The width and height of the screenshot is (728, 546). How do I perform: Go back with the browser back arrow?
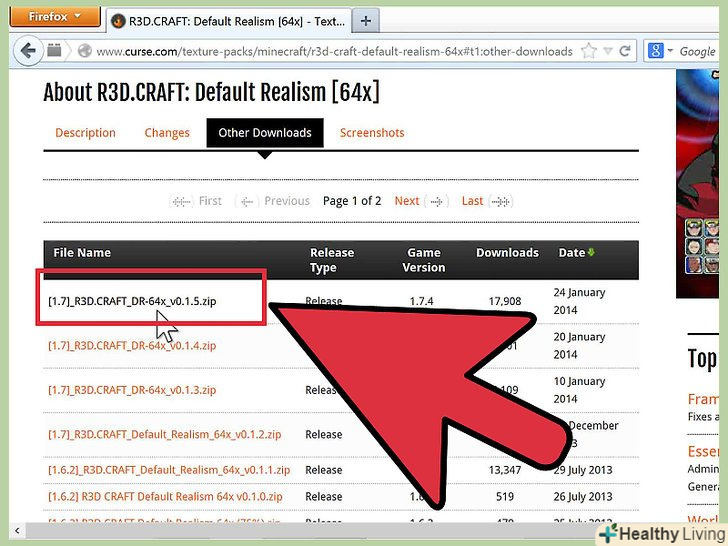pos(28,51)
